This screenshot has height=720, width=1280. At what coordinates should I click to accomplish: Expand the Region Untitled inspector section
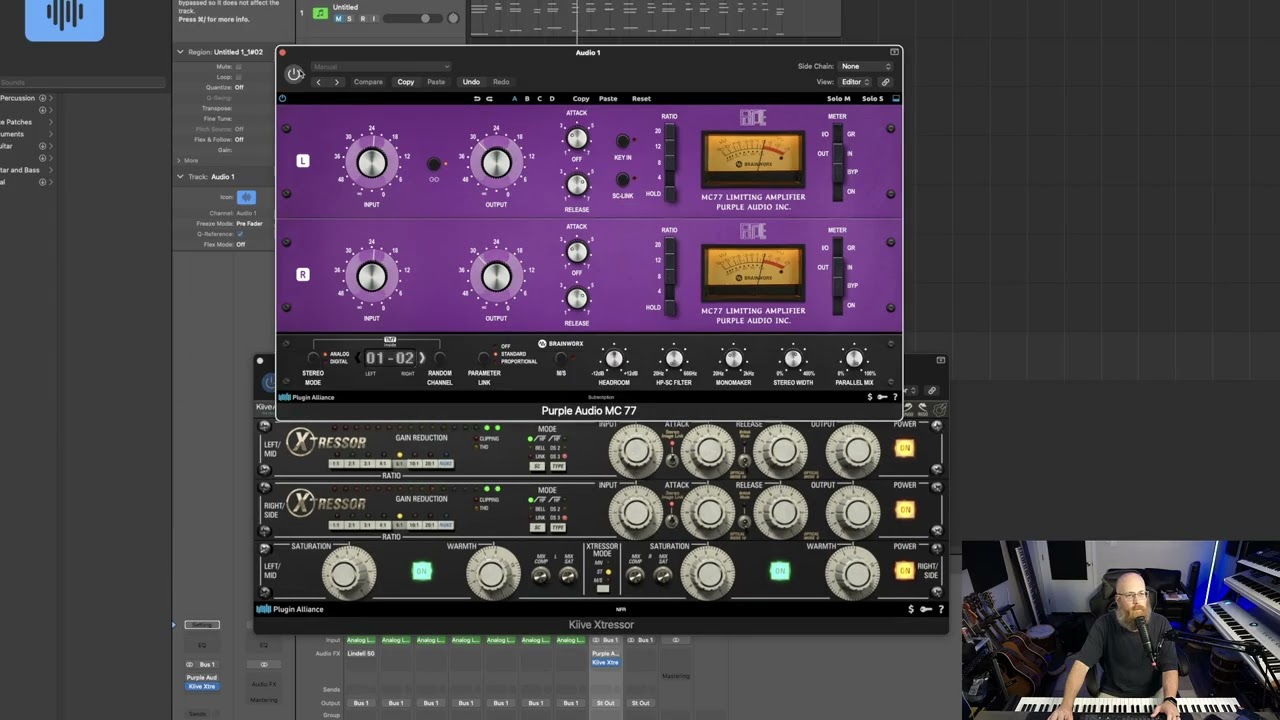pyautogui.click(x=180, y=52)
